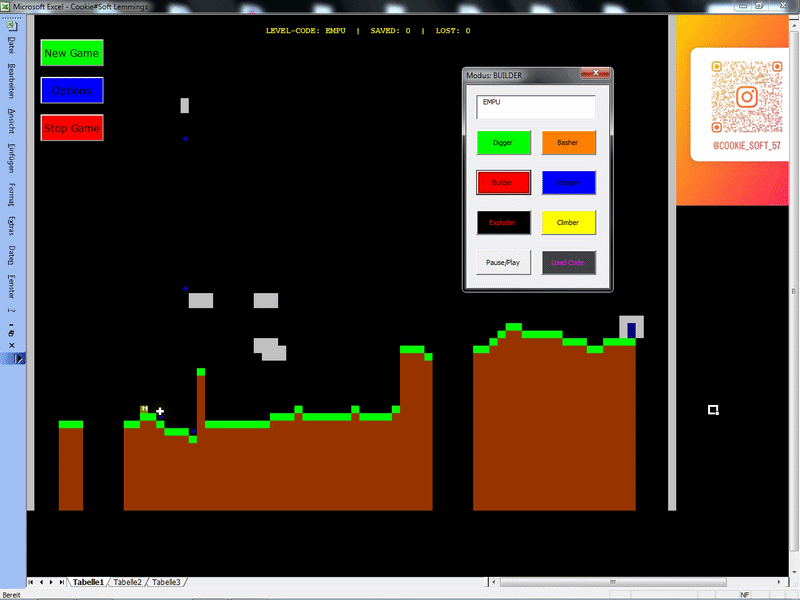Switch to the Tabelle2 sheet tab
800x600 pixels.
pos(127,582)
